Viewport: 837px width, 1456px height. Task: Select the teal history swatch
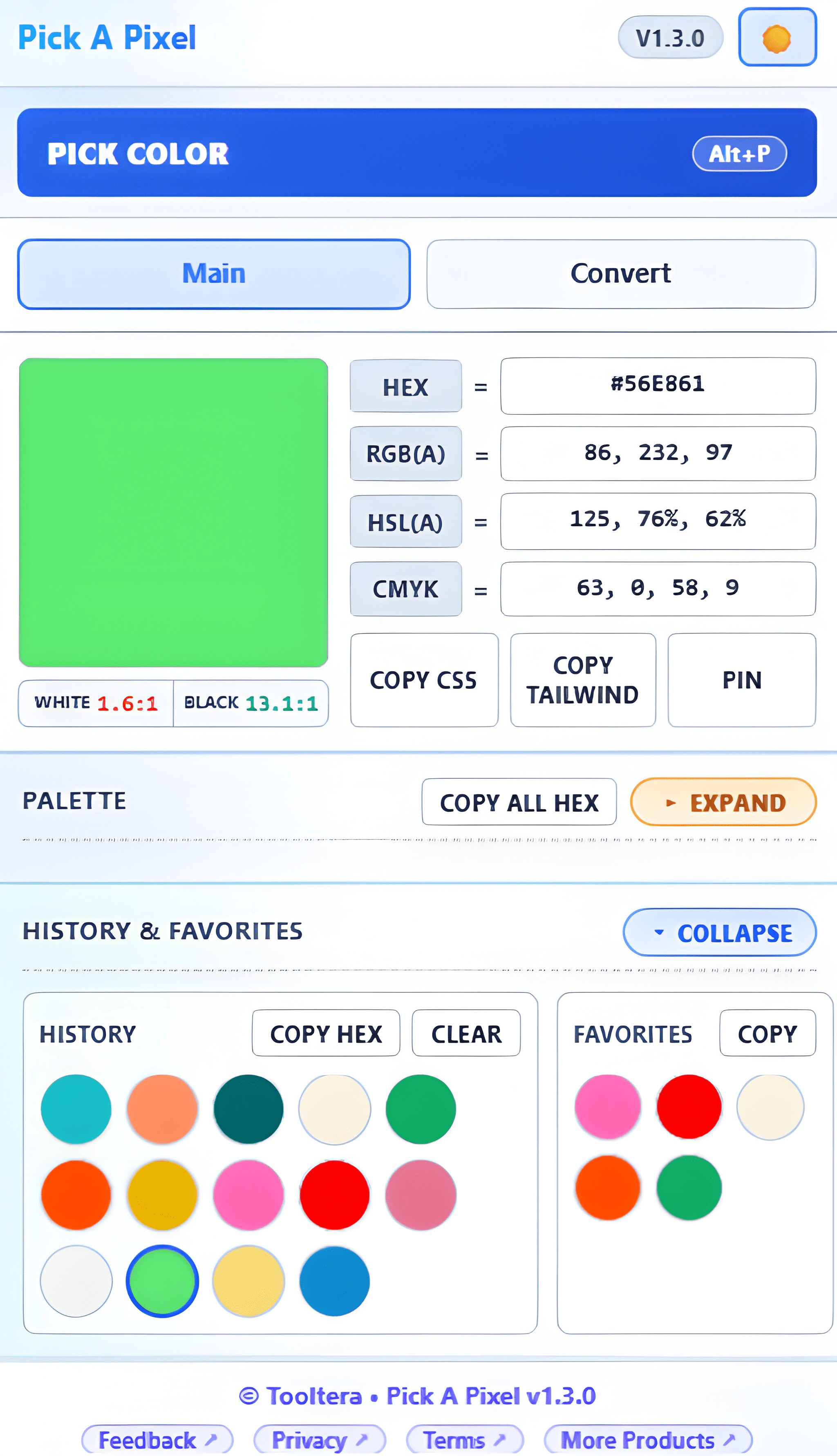pos(76,1109)
